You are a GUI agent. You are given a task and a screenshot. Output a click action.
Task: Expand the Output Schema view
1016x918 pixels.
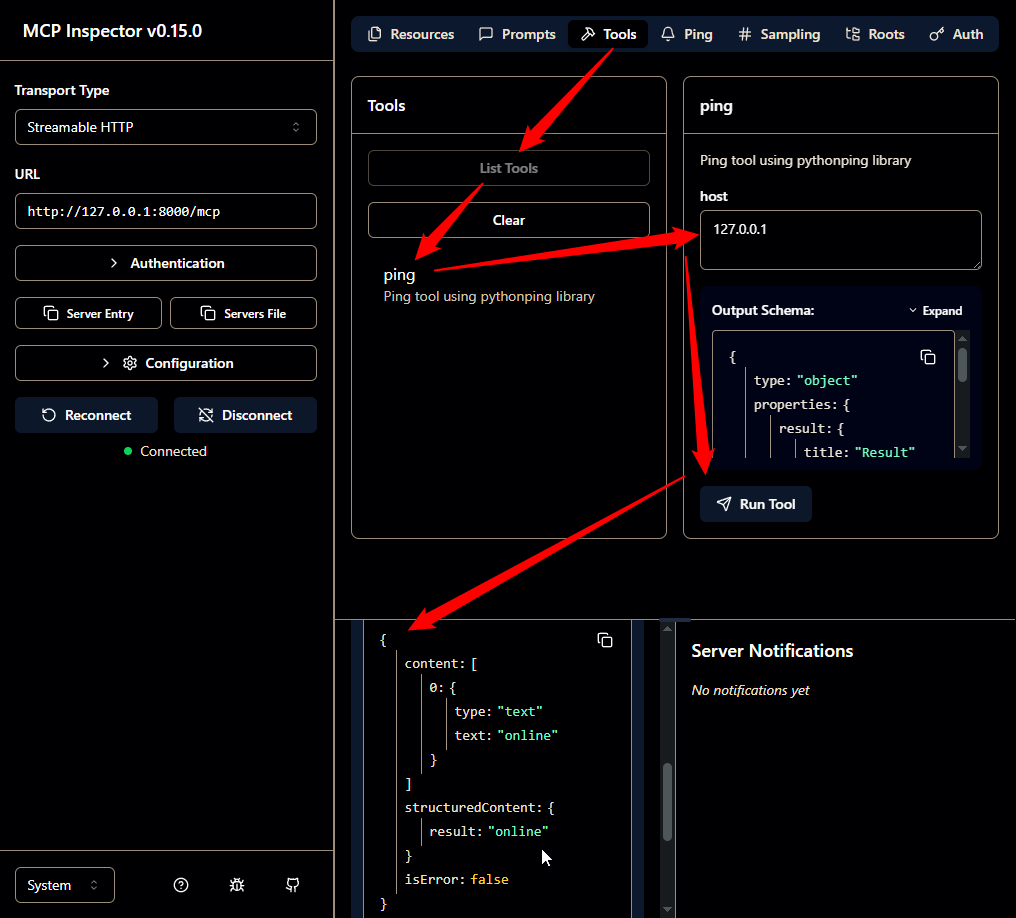click(x=935, y=311)
